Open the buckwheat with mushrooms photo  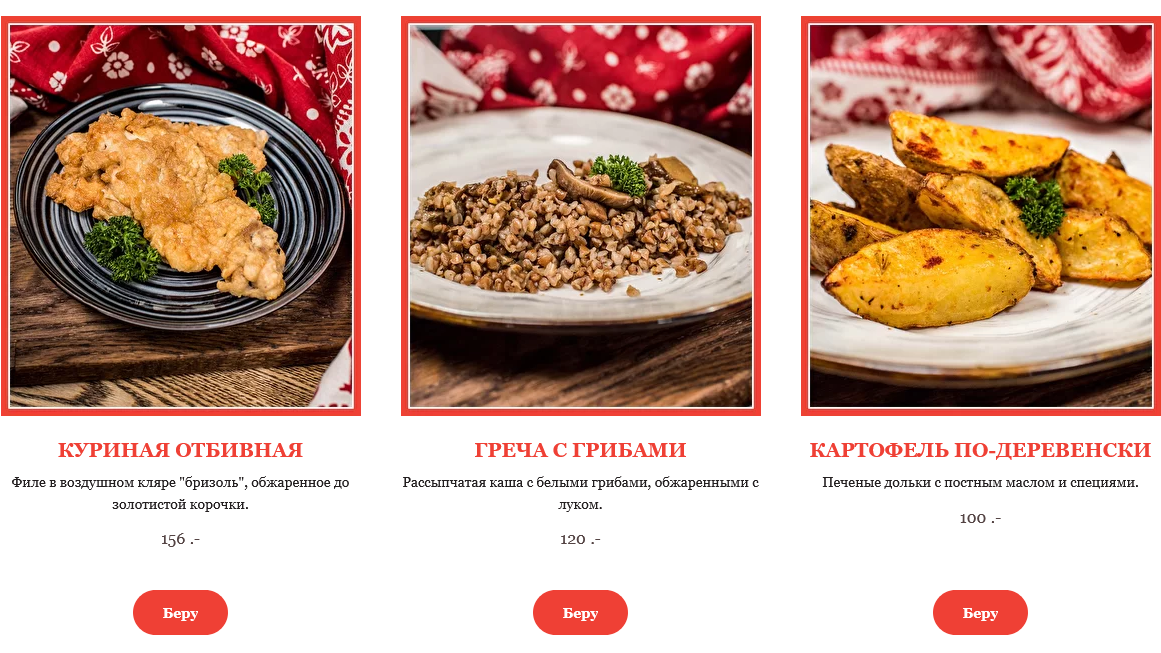pyautogui.click(x=580, y=215)
